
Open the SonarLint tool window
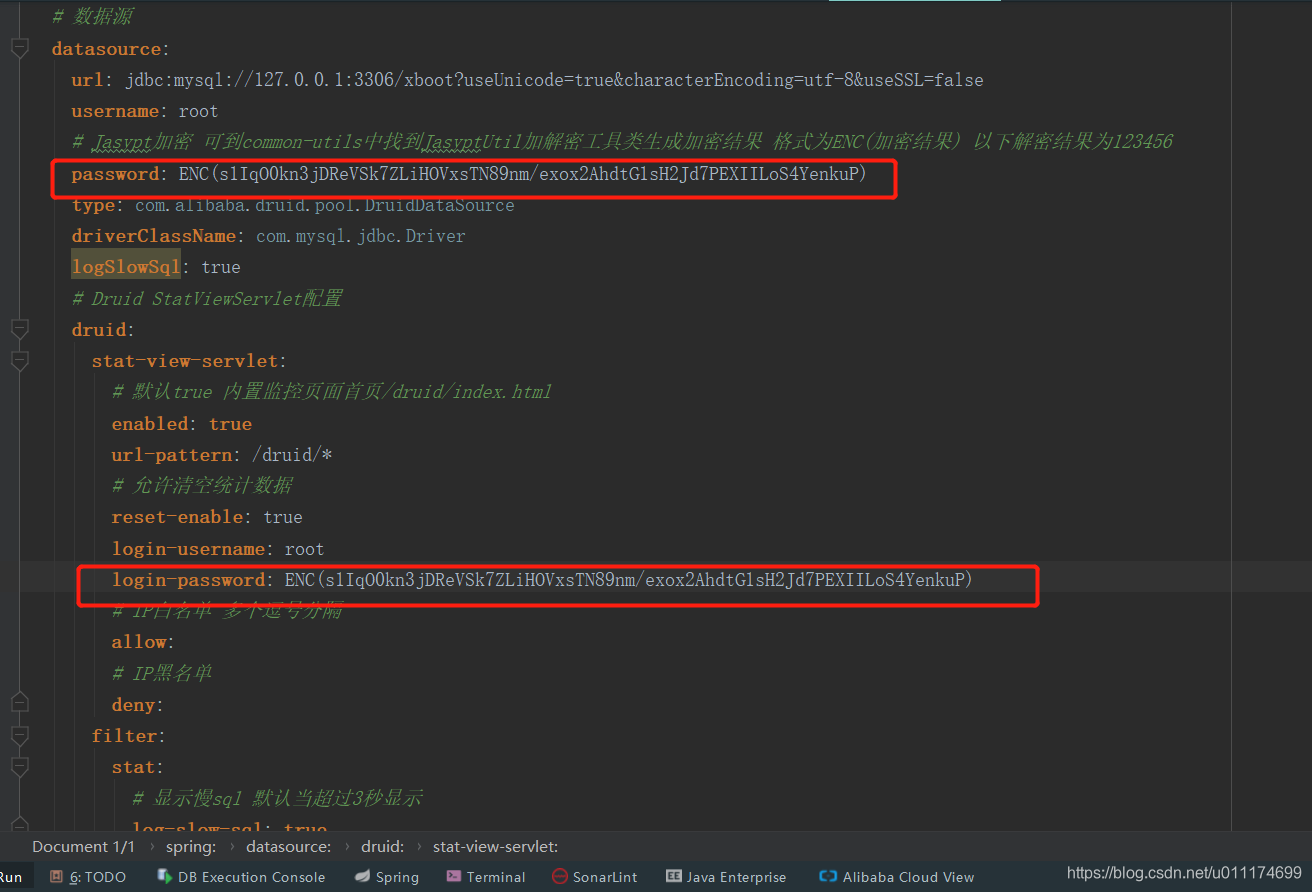point(595,877)
